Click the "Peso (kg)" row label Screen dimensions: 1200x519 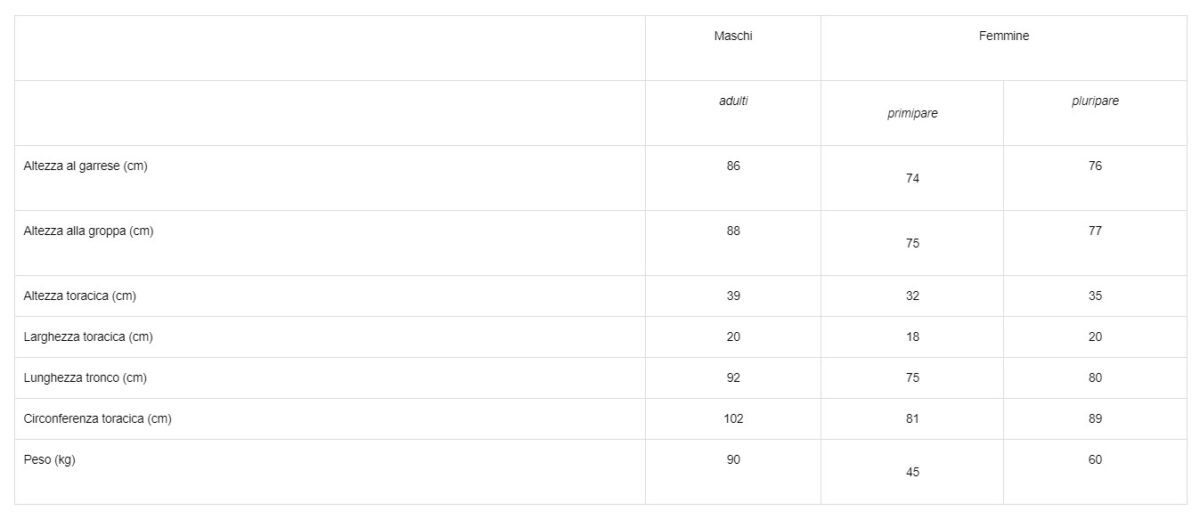coord(49,460)
